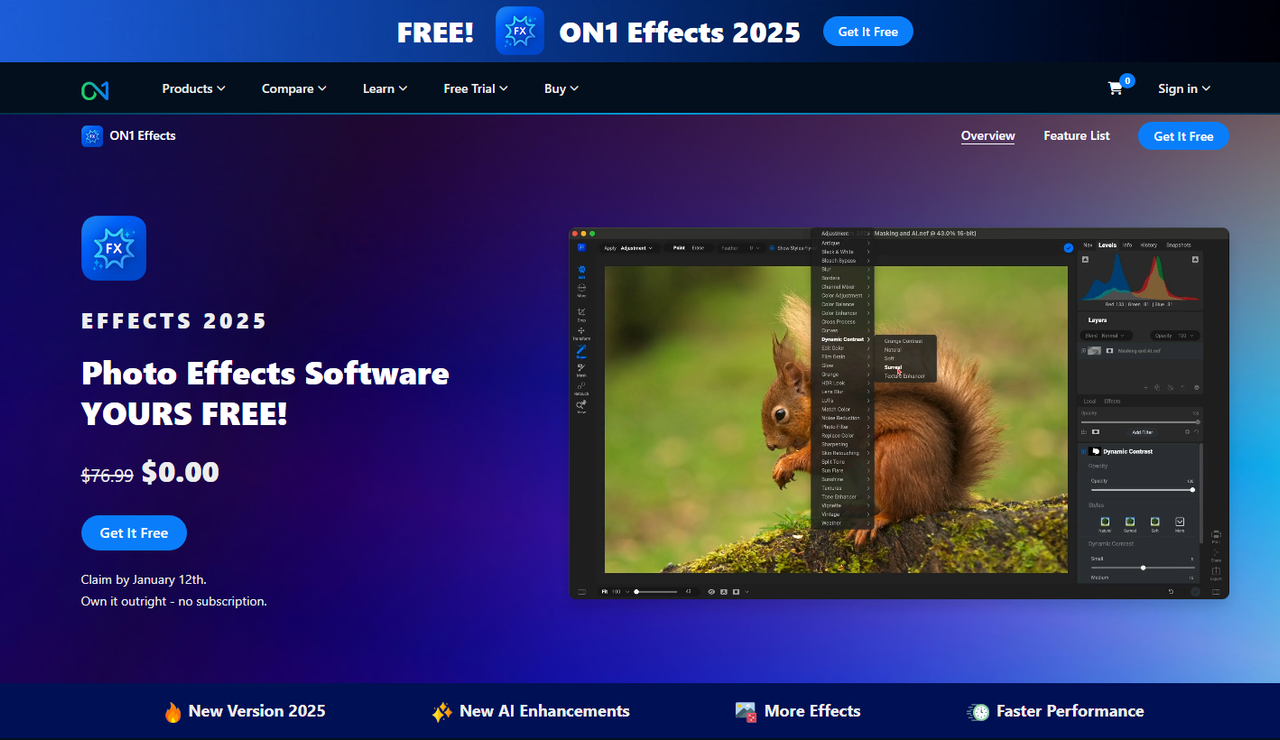
Task: Adjust the Dynamic Contrast Opacity slider
Action: [x=1143, y=490]
